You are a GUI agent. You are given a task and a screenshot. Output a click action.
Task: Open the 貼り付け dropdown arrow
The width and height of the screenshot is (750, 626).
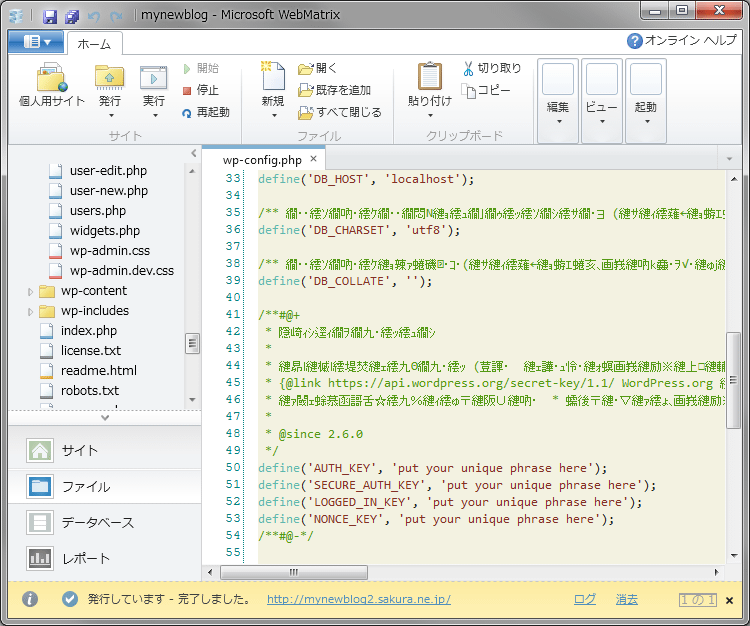click(x=430, y=115)
